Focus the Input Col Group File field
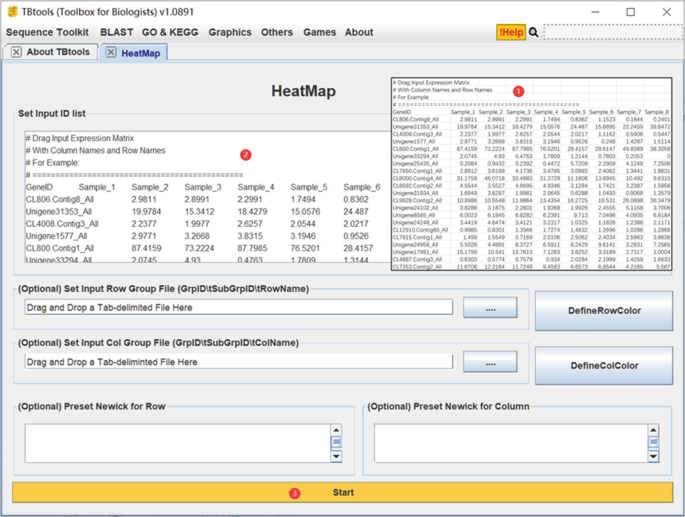The height and width of the screenshot is (517, 685). pyautogui.click(x=238, y=362)
